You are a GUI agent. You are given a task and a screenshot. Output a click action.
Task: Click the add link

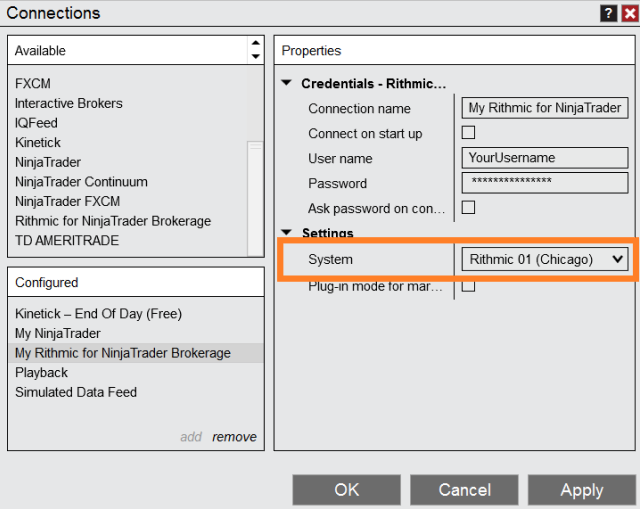(191, 437)
